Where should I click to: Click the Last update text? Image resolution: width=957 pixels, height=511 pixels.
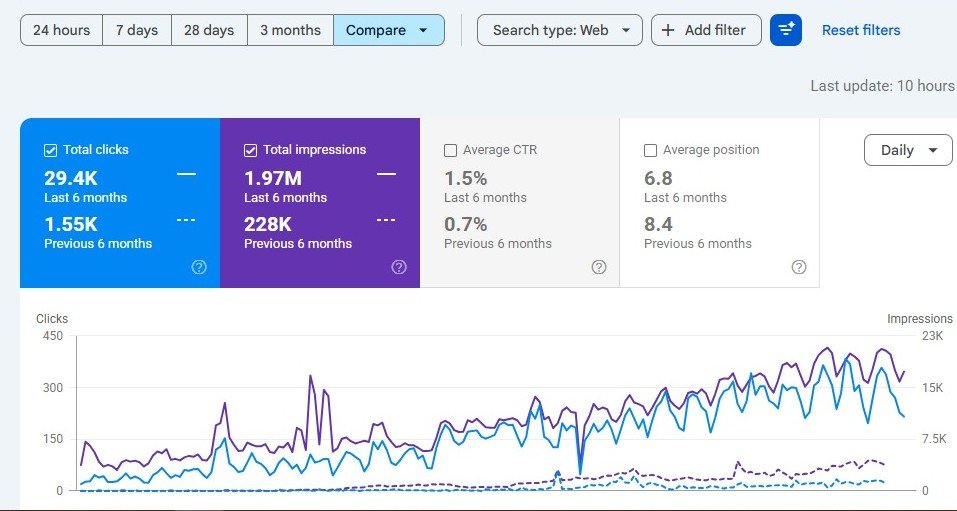pos(883,86)
